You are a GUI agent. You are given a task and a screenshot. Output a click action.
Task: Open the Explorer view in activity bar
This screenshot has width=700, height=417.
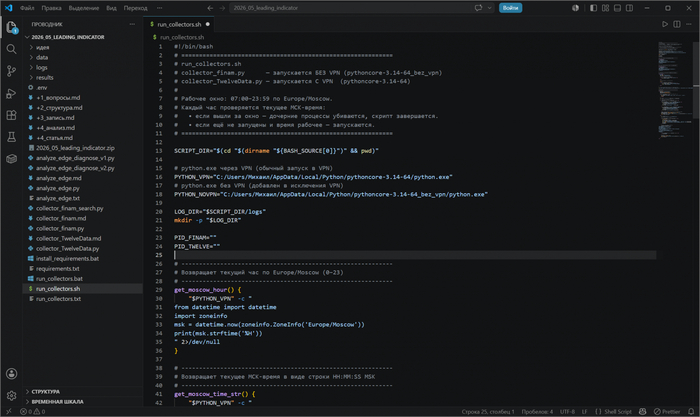12,27
